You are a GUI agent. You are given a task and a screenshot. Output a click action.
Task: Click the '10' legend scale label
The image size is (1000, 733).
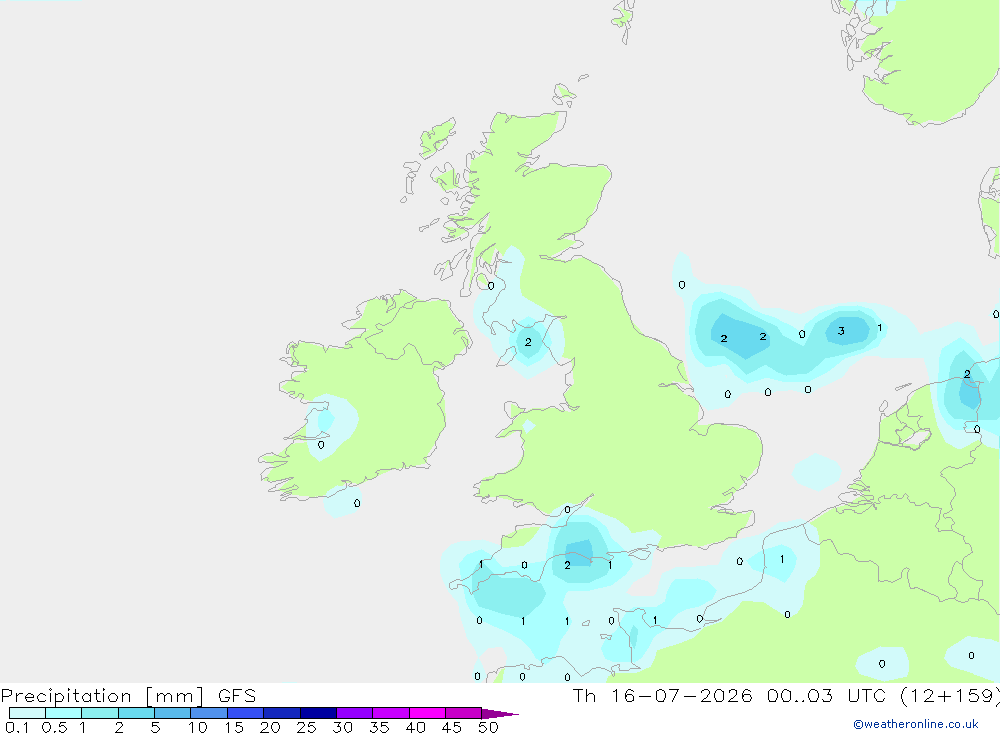pos(198,727)
